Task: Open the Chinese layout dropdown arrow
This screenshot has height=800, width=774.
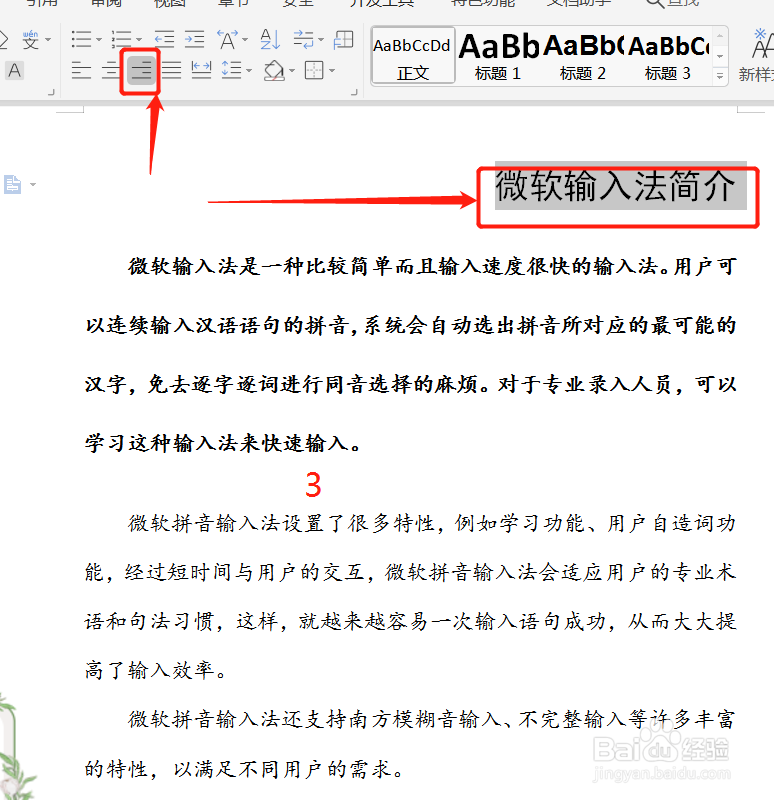Action: [245, 39]
